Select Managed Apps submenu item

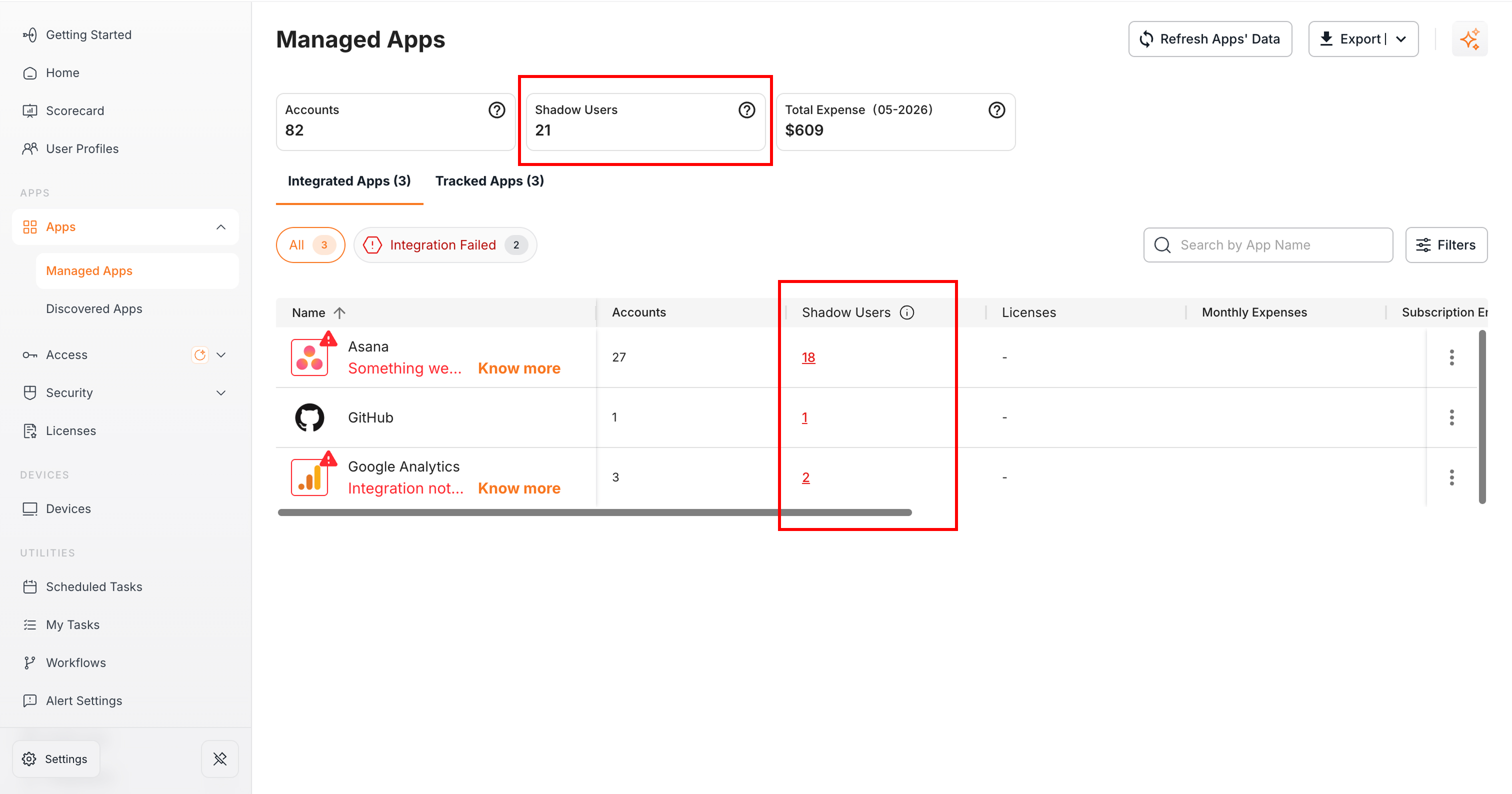(137, 271)
